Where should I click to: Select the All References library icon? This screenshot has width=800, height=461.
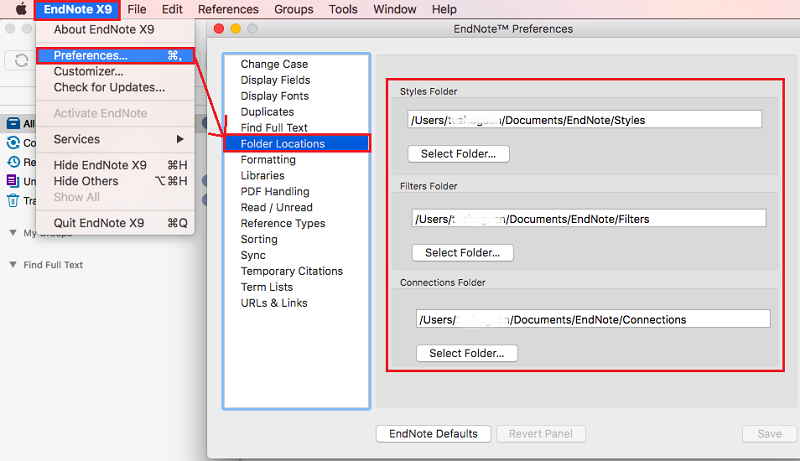point(13,123)
